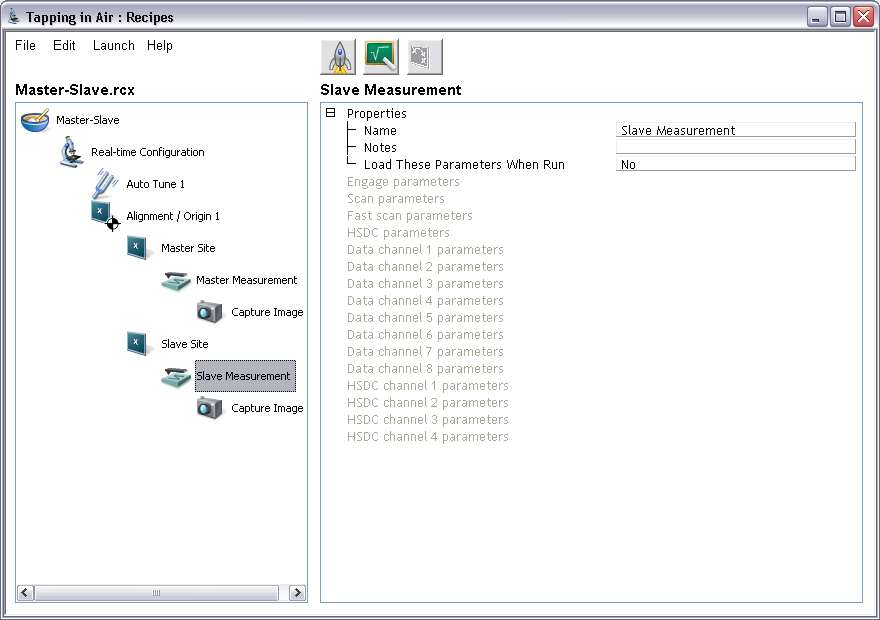
Task: Select the Master Site tree item
Action: coord(188,248)
